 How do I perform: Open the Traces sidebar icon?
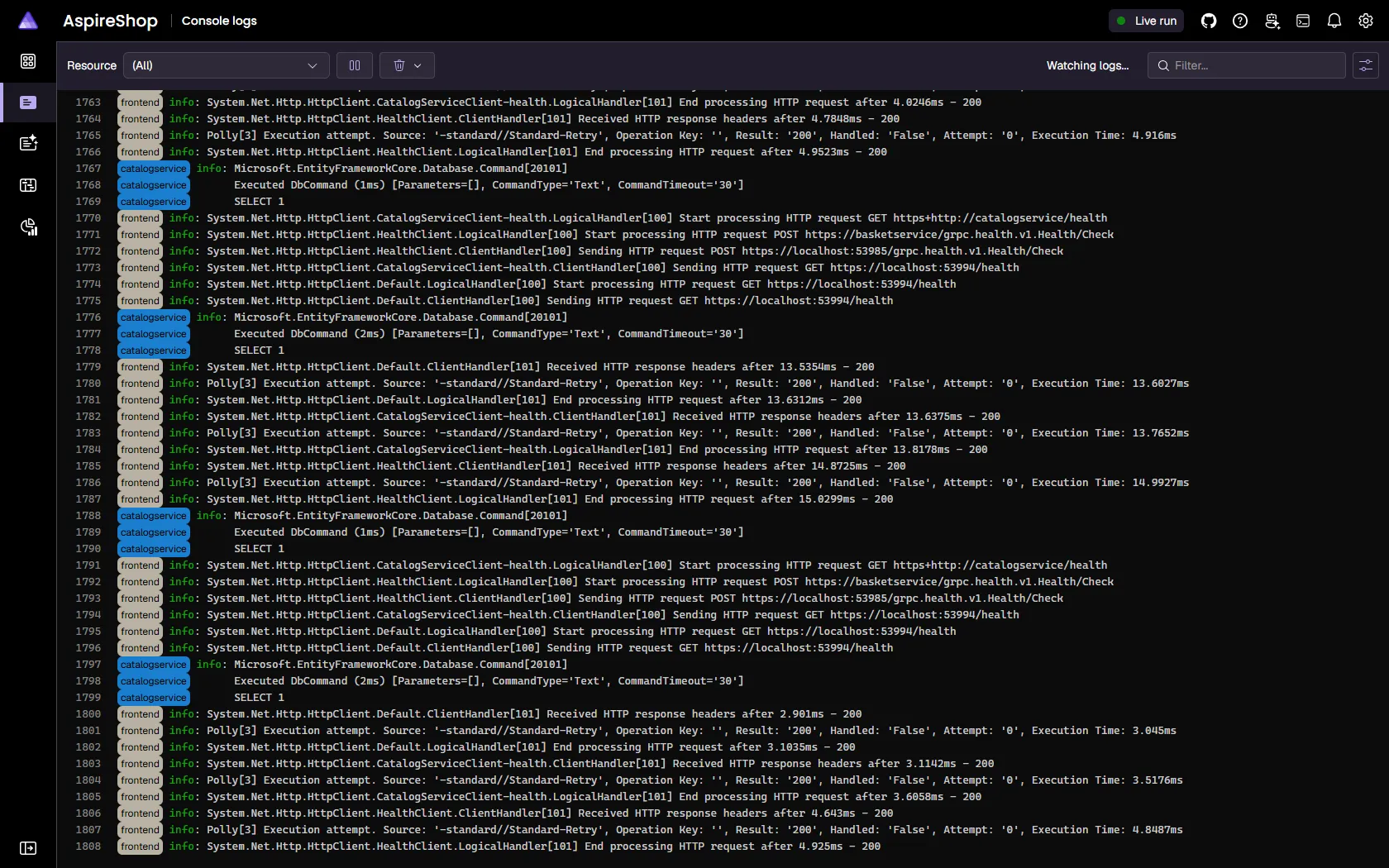click(x=28, y=185)
